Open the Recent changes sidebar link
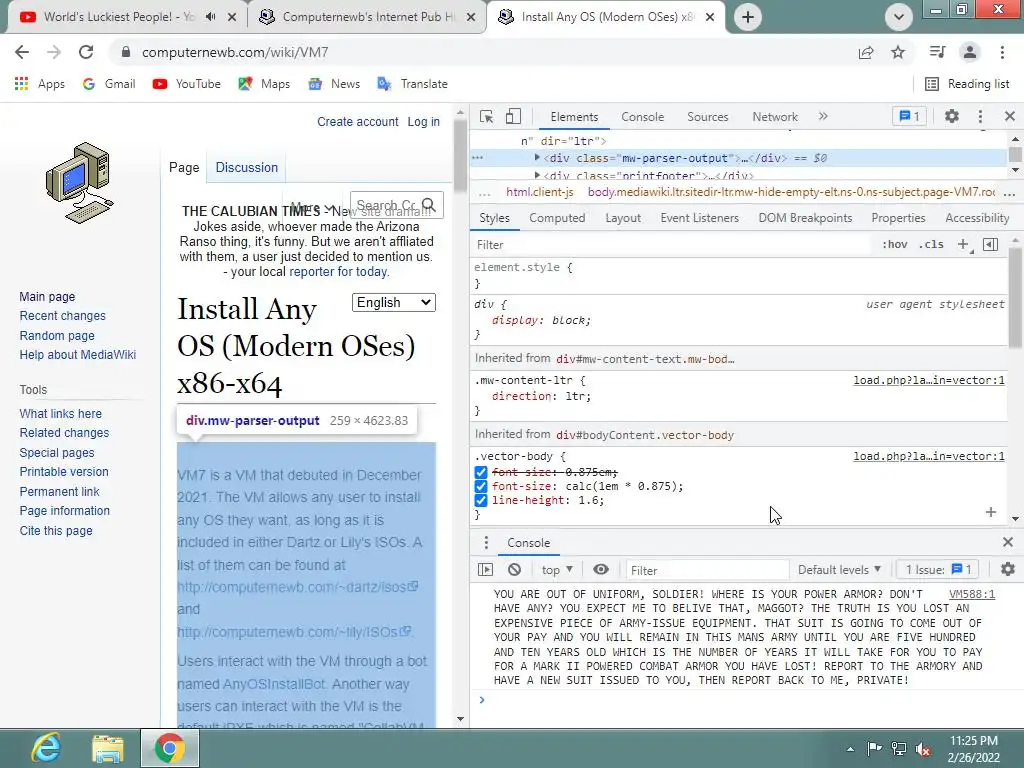1024x768 pixels. [x=63, y=315]
